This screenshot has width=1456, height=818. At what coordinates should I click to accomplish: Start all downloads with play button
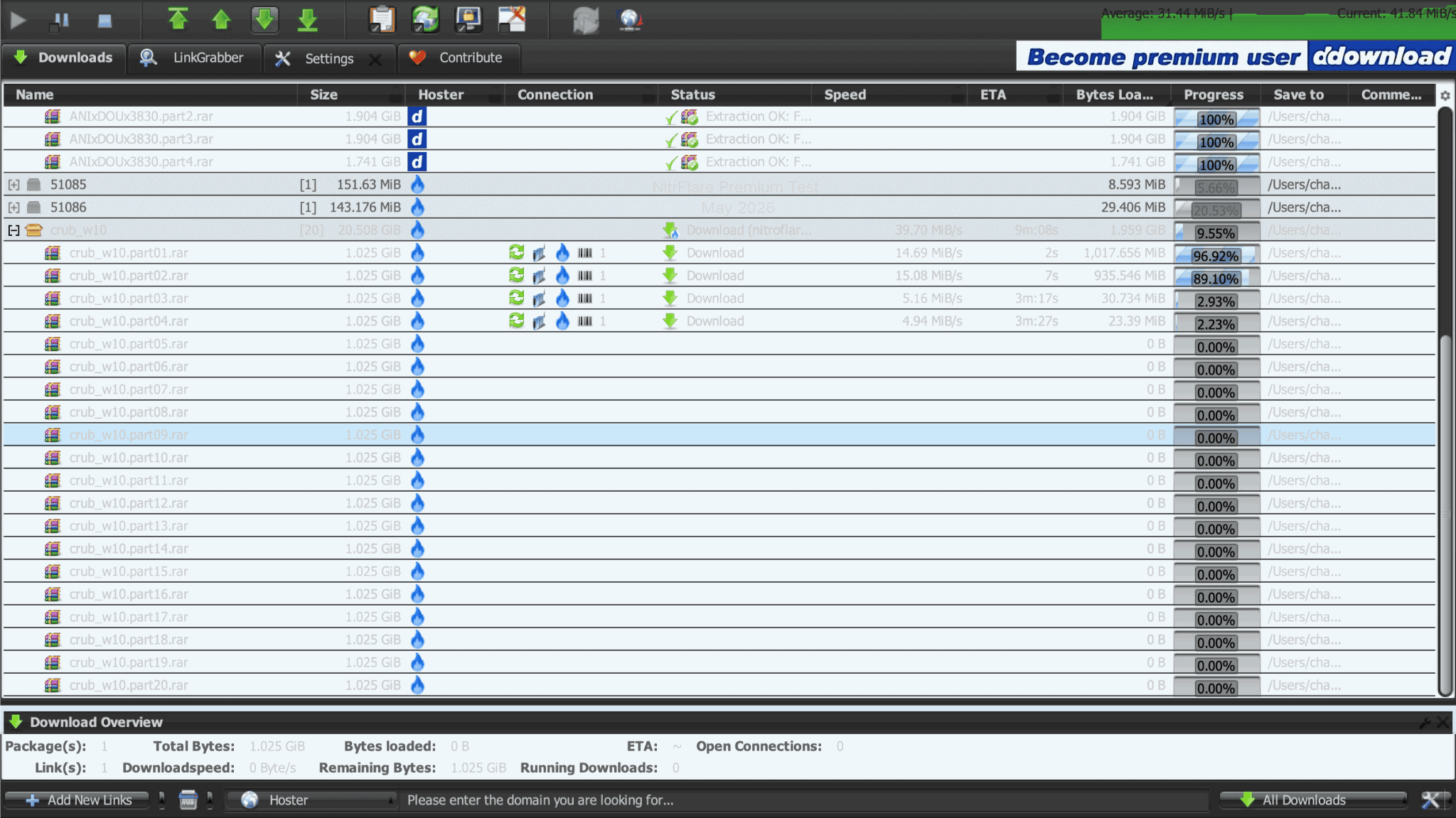tap(18, 20)
